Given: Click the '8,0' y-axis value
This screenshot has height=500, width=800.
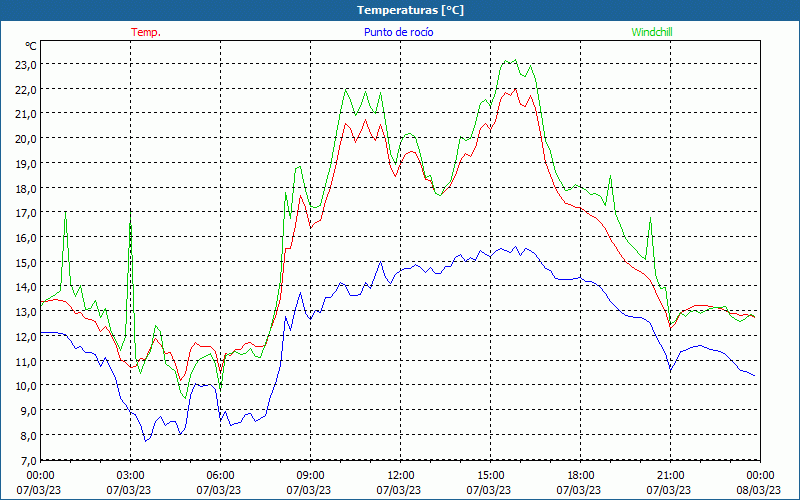Looking at the screenshot, I should pos(29,436).
